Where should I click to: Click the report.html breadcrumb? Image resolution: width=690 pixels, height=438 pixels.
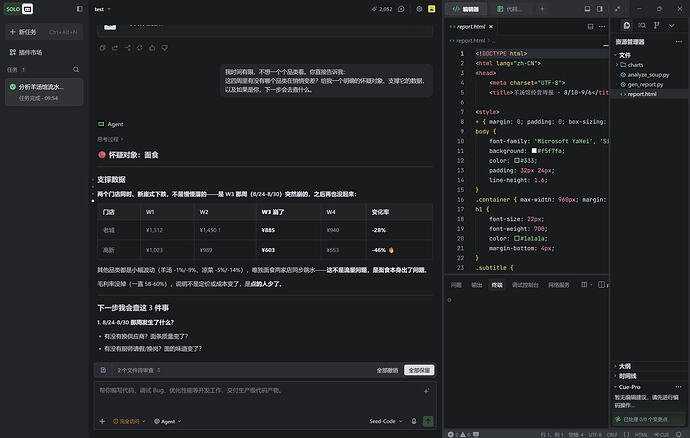tap(470, 40)
